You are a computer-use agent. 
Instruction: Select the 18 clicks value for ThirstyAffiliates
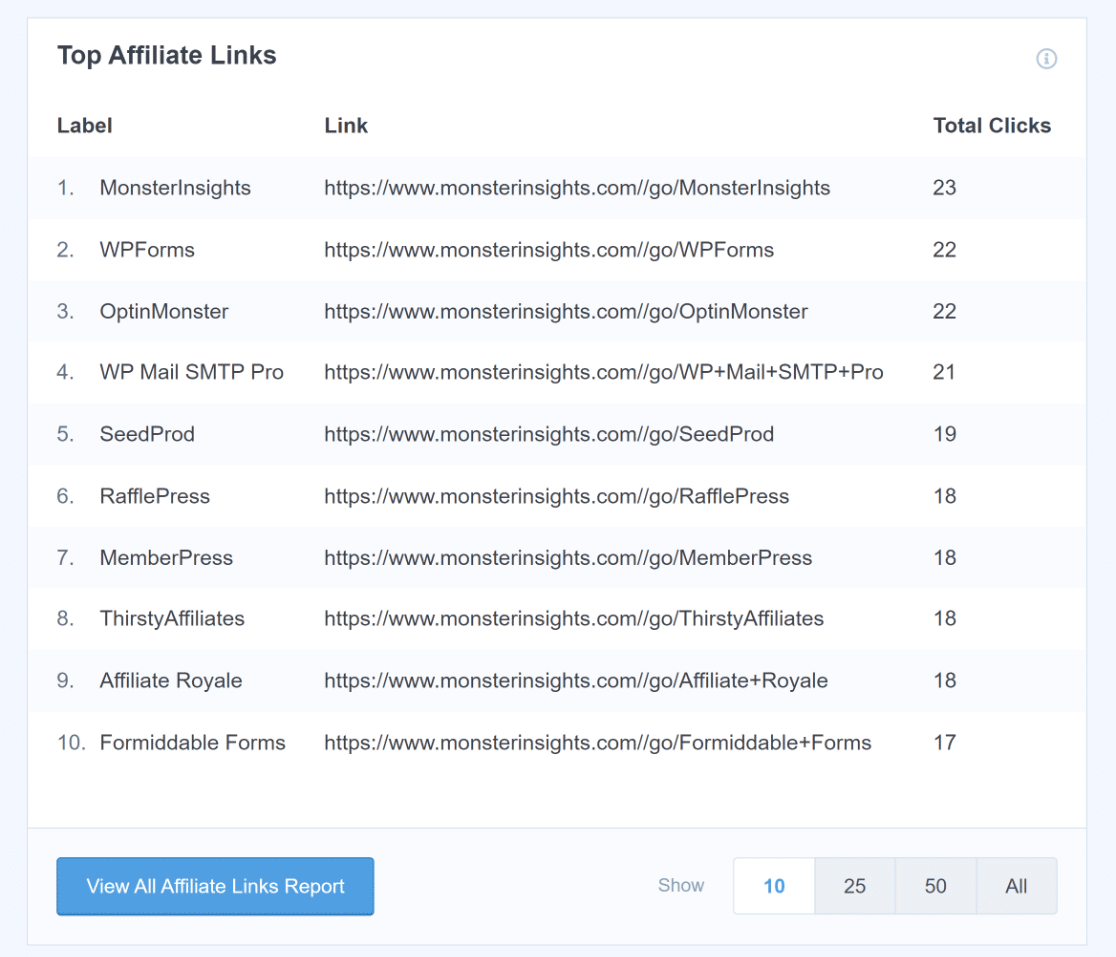(x=944, y=619)
